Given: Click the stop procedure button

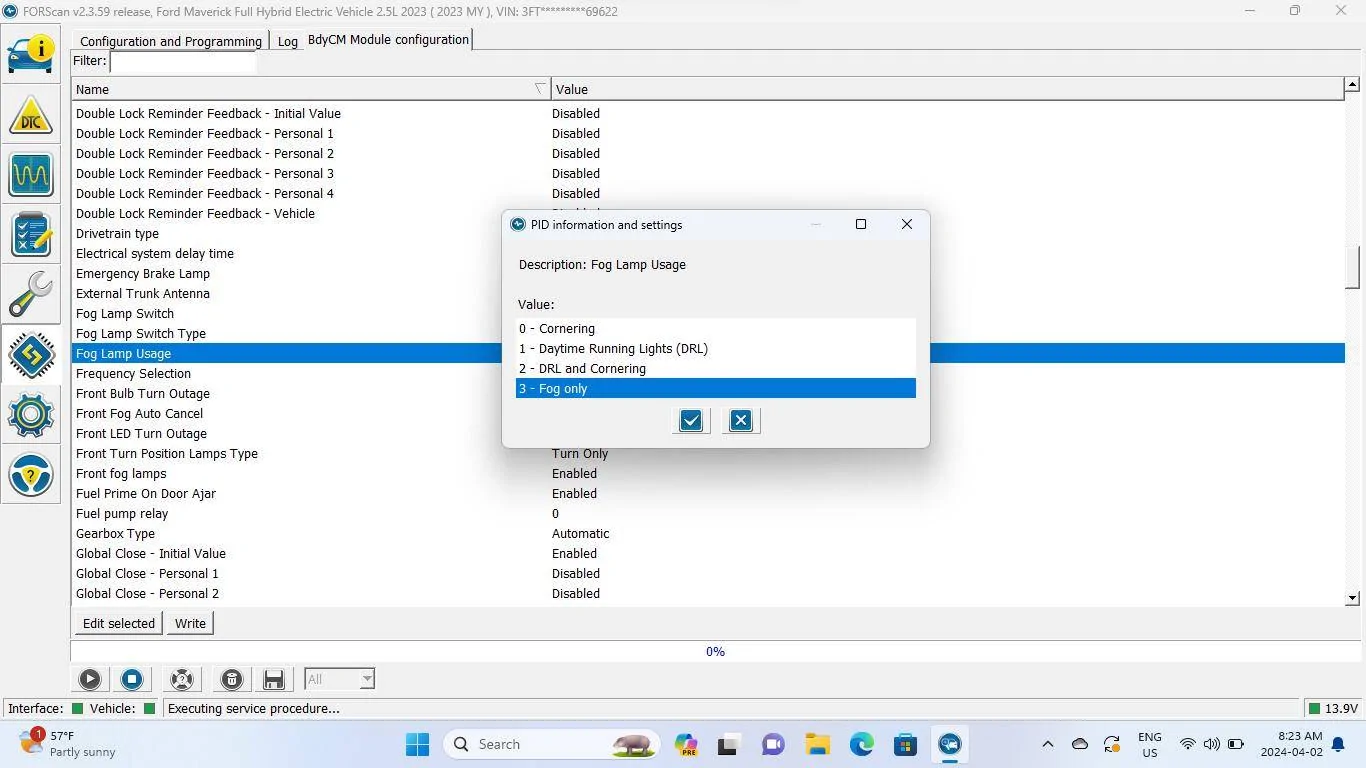Looking at the screenshot, I should (x=132, y=679).
